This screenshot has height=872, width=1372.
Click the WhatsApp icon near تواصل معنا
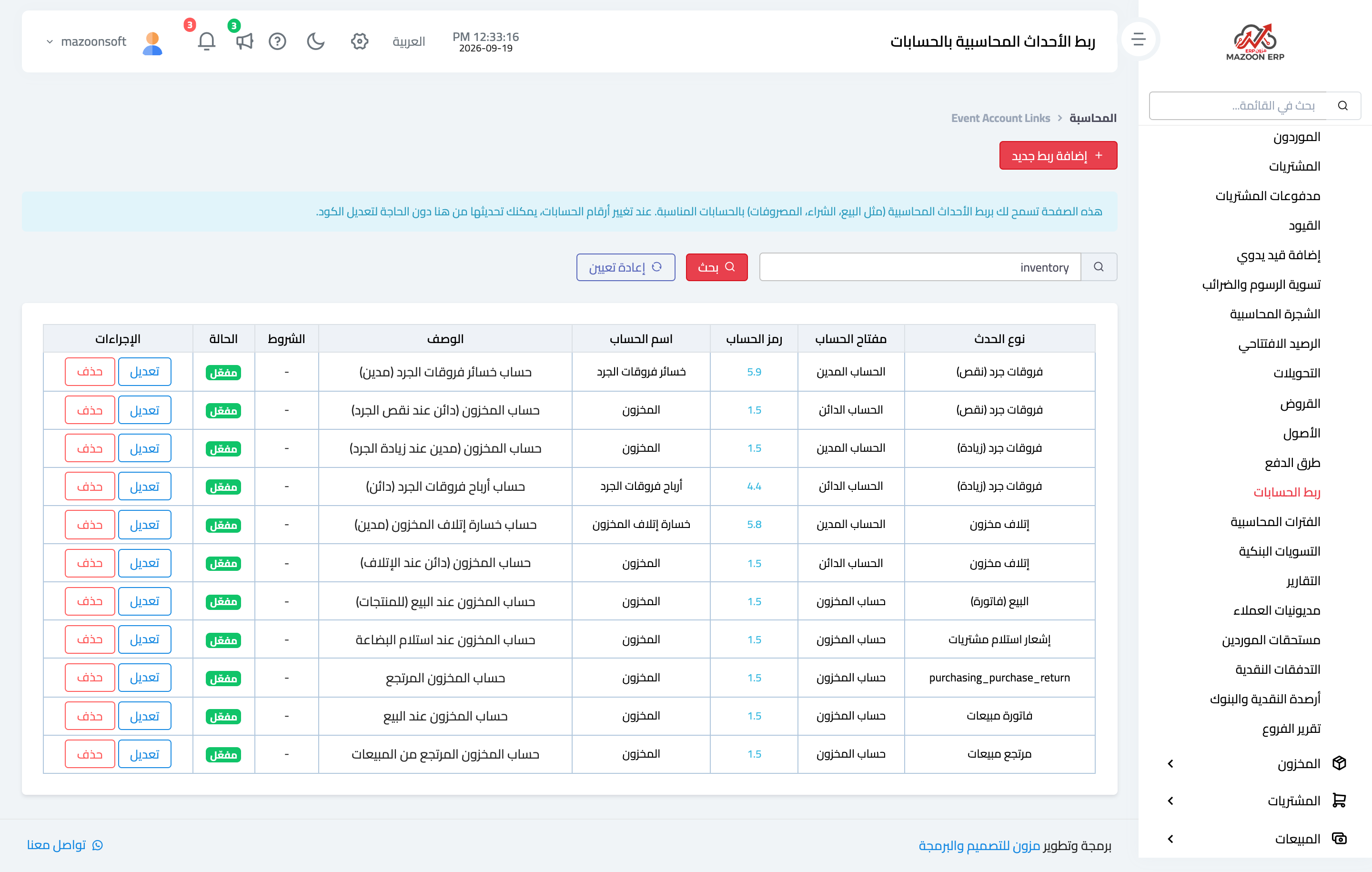pos(98,845)
